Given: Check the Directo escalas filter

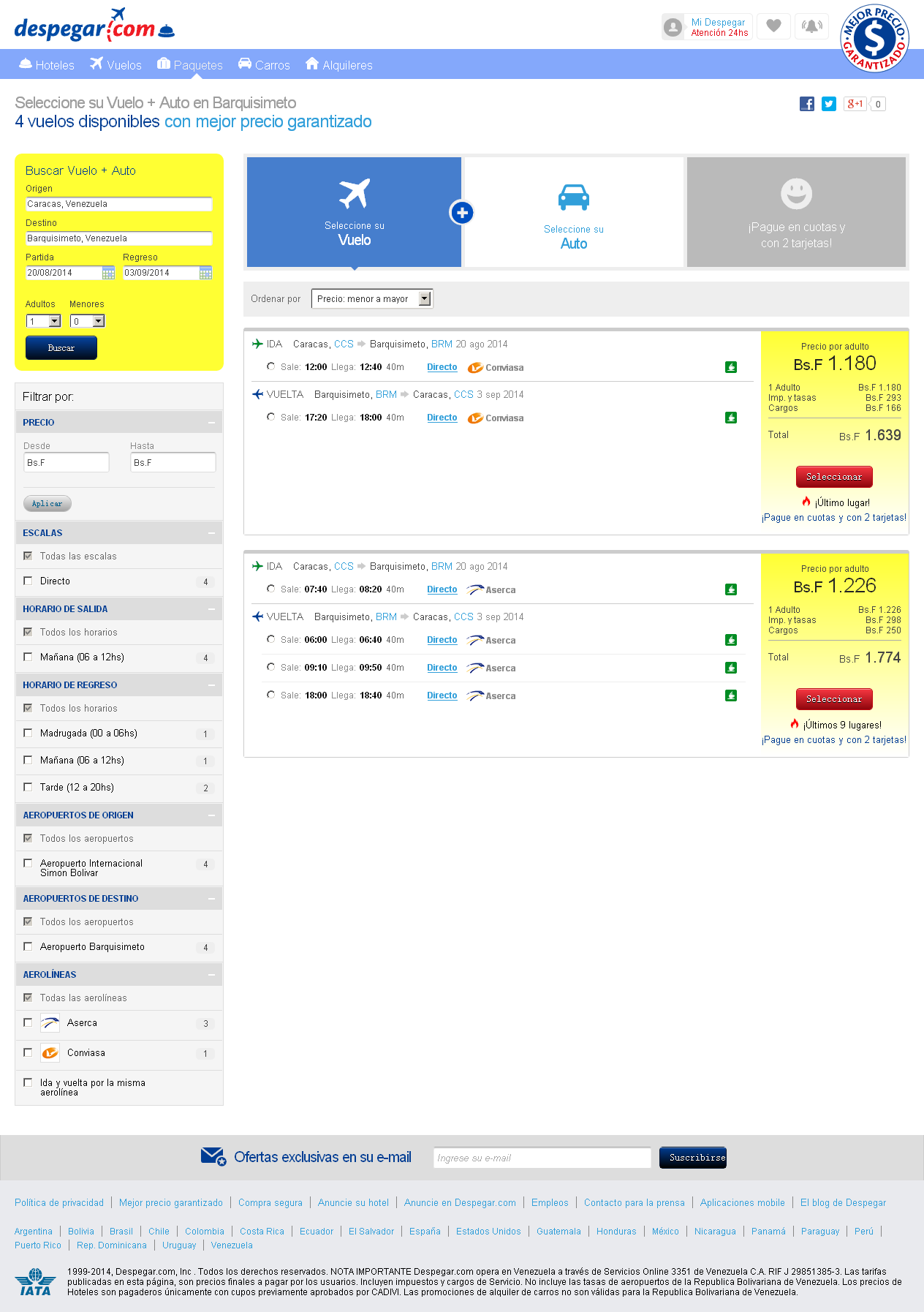Looking at the screenshot, I should click(x=28, y=581).
